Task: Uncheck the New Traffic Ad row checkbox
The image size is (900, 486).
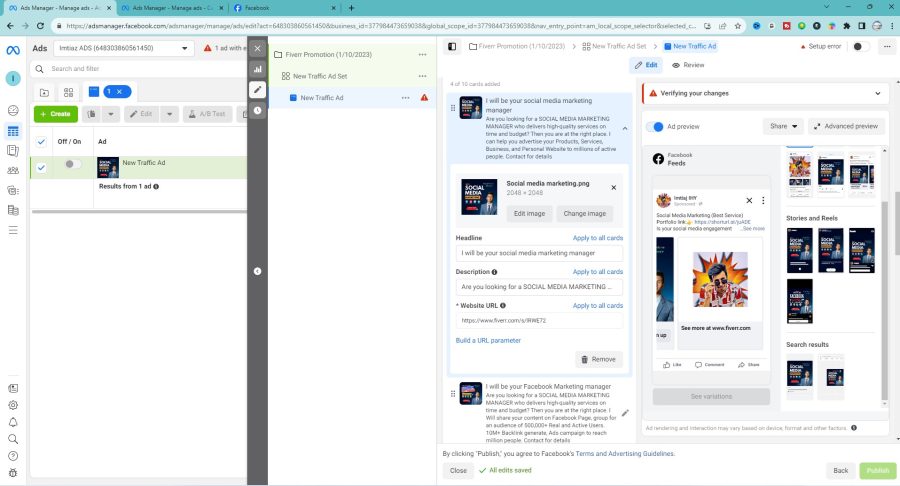Action: [41, 168]
